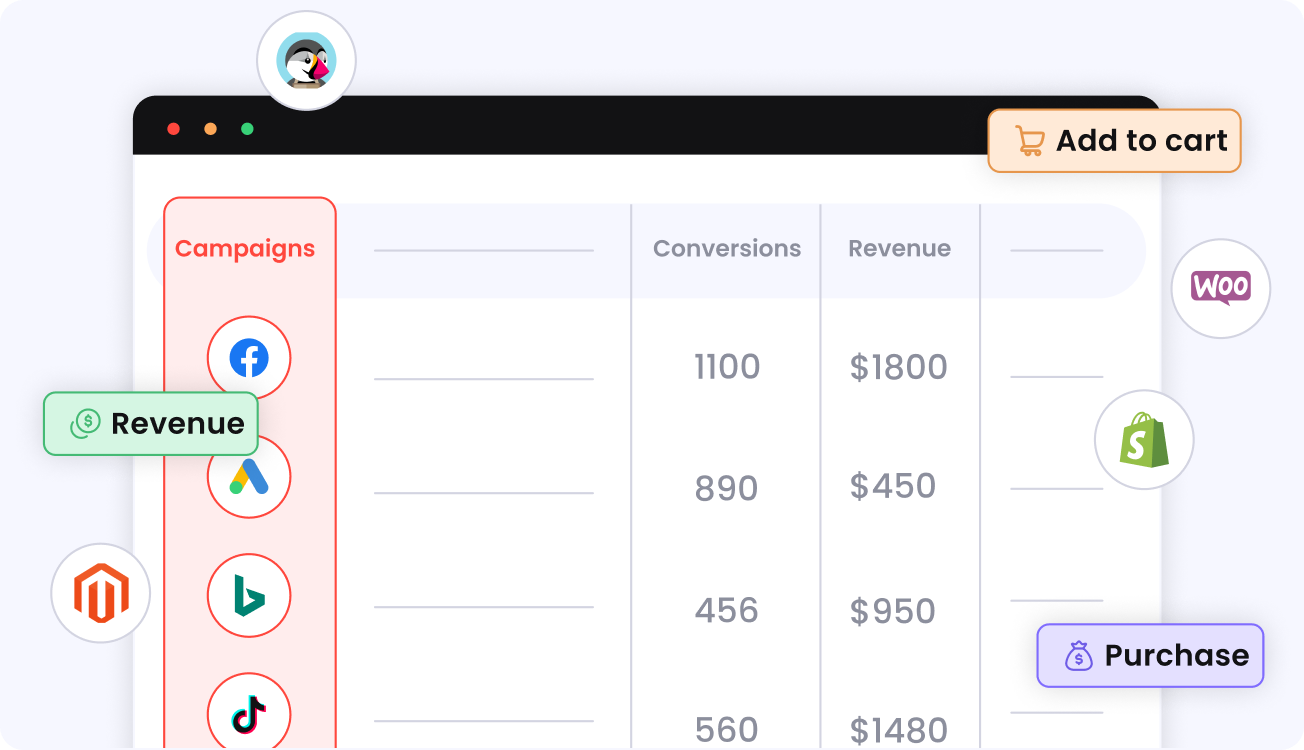The width and height of the screenshot is (1304, 750).
Task: Click the money bag Purchase icon
Action: tap(1079, 656)
